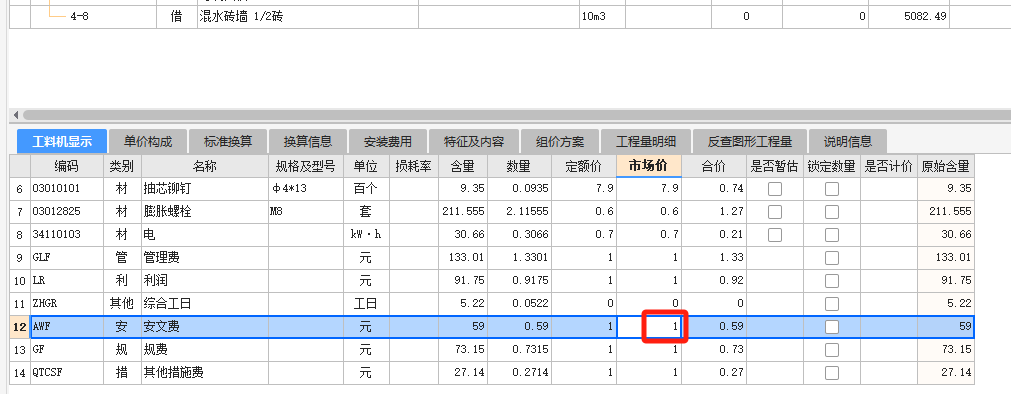Select the 规费 name cell

(x=204, y=350)
